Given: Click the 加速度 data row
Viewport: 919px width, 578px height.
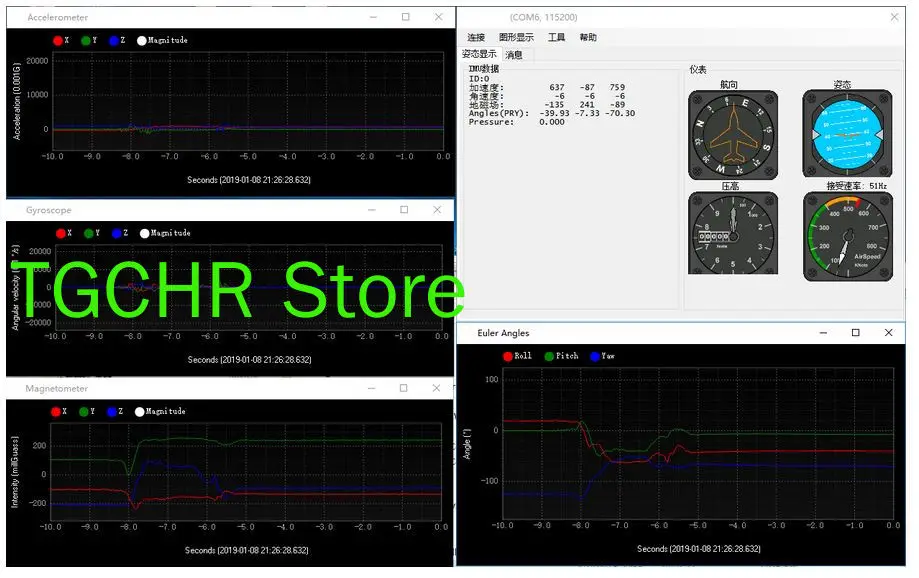Looking at the screenshot, I should pyautogui.click(x=547, y=87).
